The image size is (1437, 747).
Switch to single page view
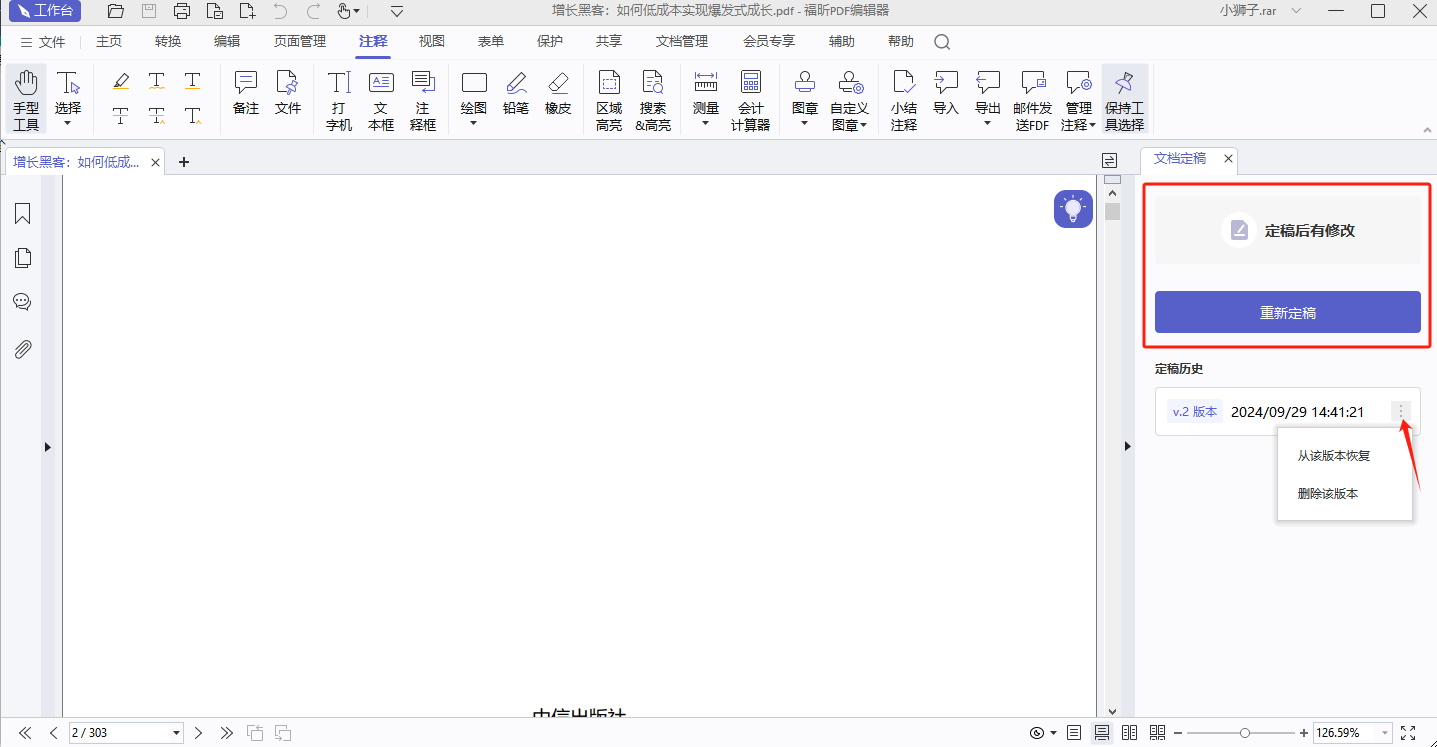click(x=1074, y=733)
